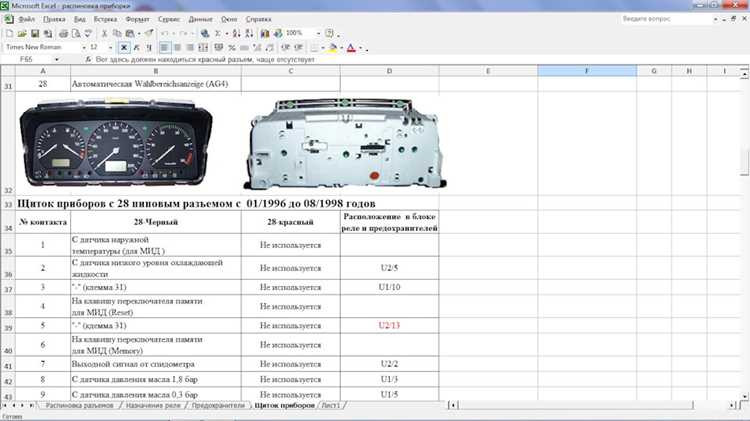This screenshot has height=421, width=750.
Task: Toggle center alignment for cell
Action: (177, 48)
